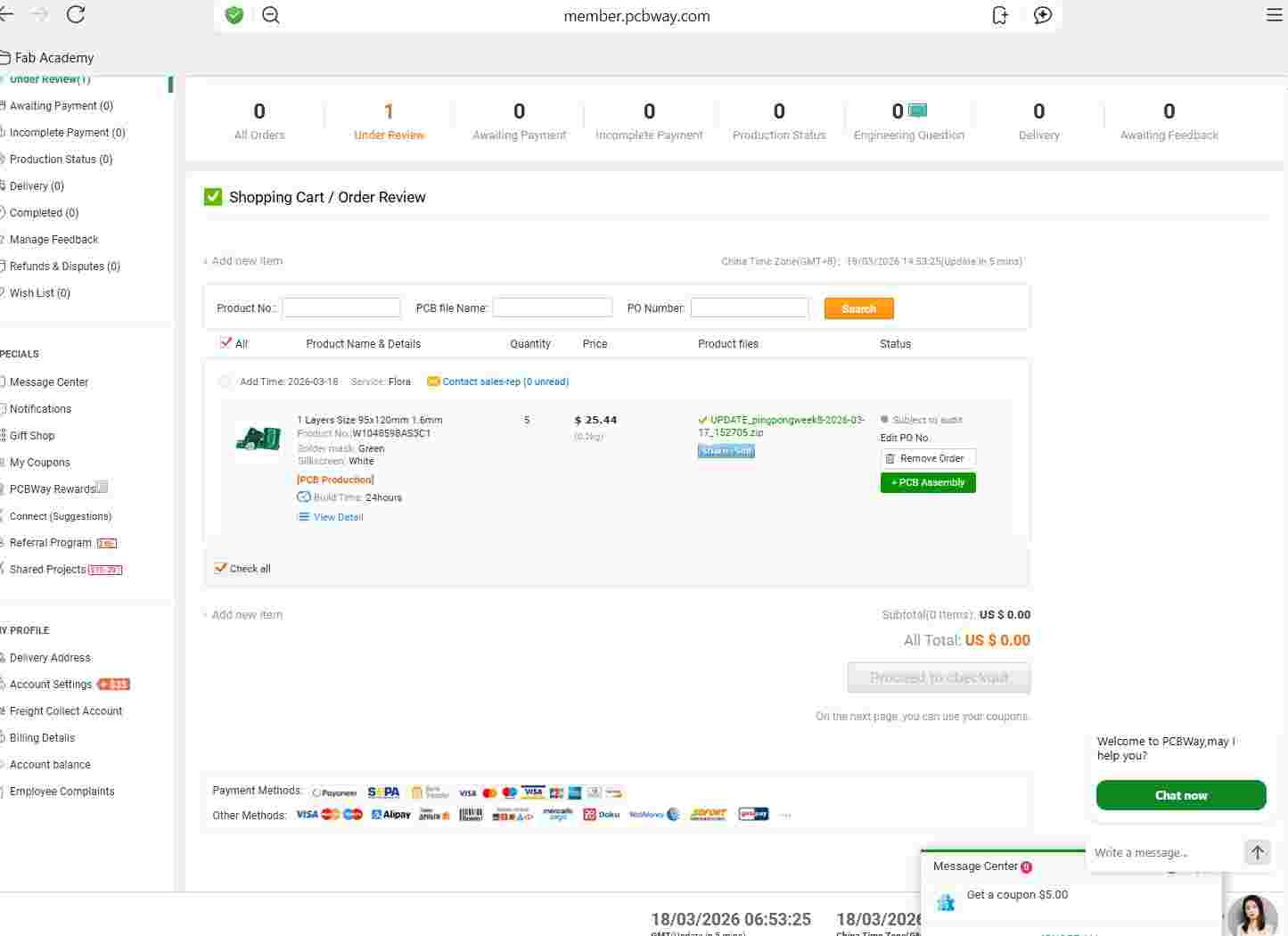
Task: Click the zoom-out magnifier icon in address bar
Action: pos(271,15)
